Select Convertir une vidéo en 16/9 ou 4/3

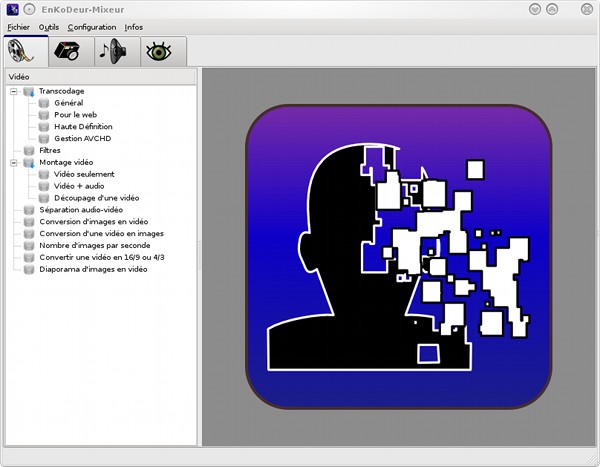[x=102, y=257]
